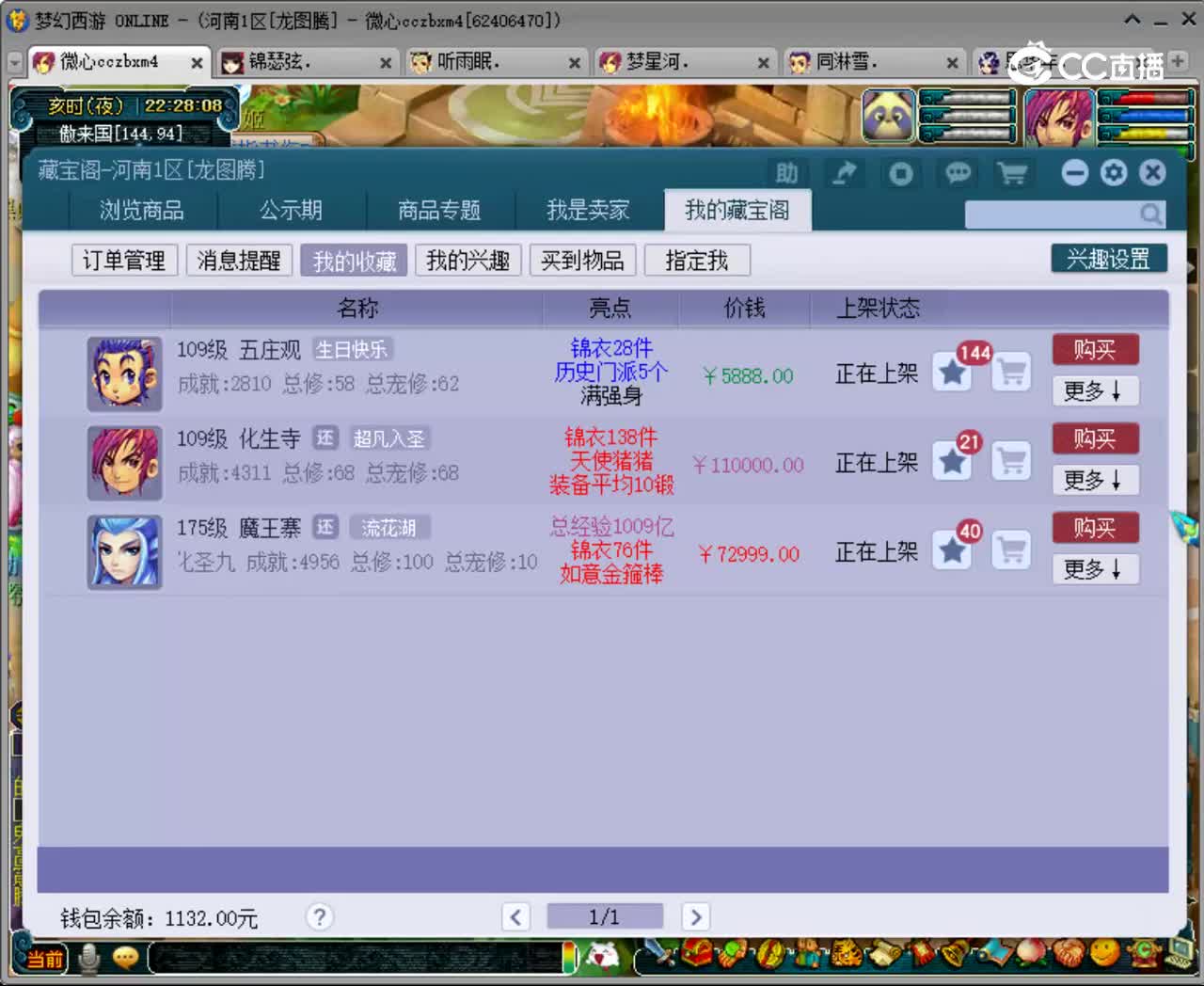Click the blue mana bar of character
The image size is (1204, 986).
coord(1144,116)
